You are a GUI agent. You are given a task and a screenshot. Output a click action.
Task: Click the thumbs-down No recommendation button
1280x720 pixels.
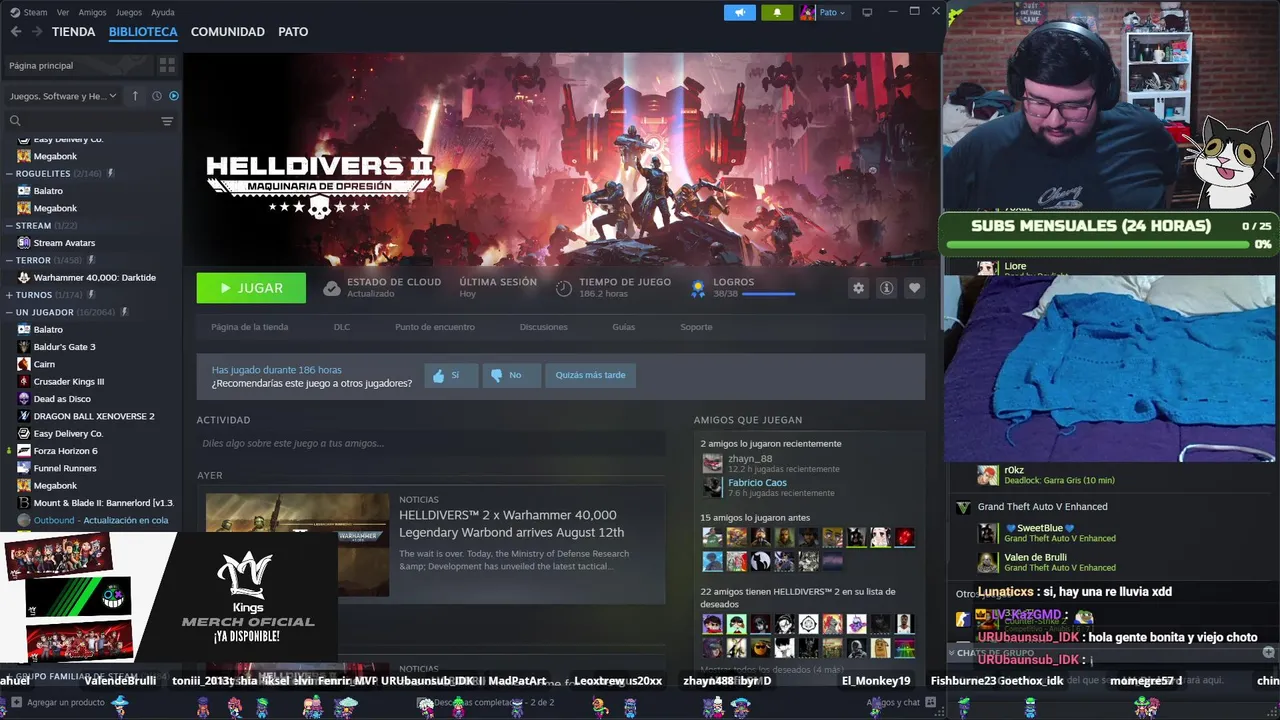(512, 375)
